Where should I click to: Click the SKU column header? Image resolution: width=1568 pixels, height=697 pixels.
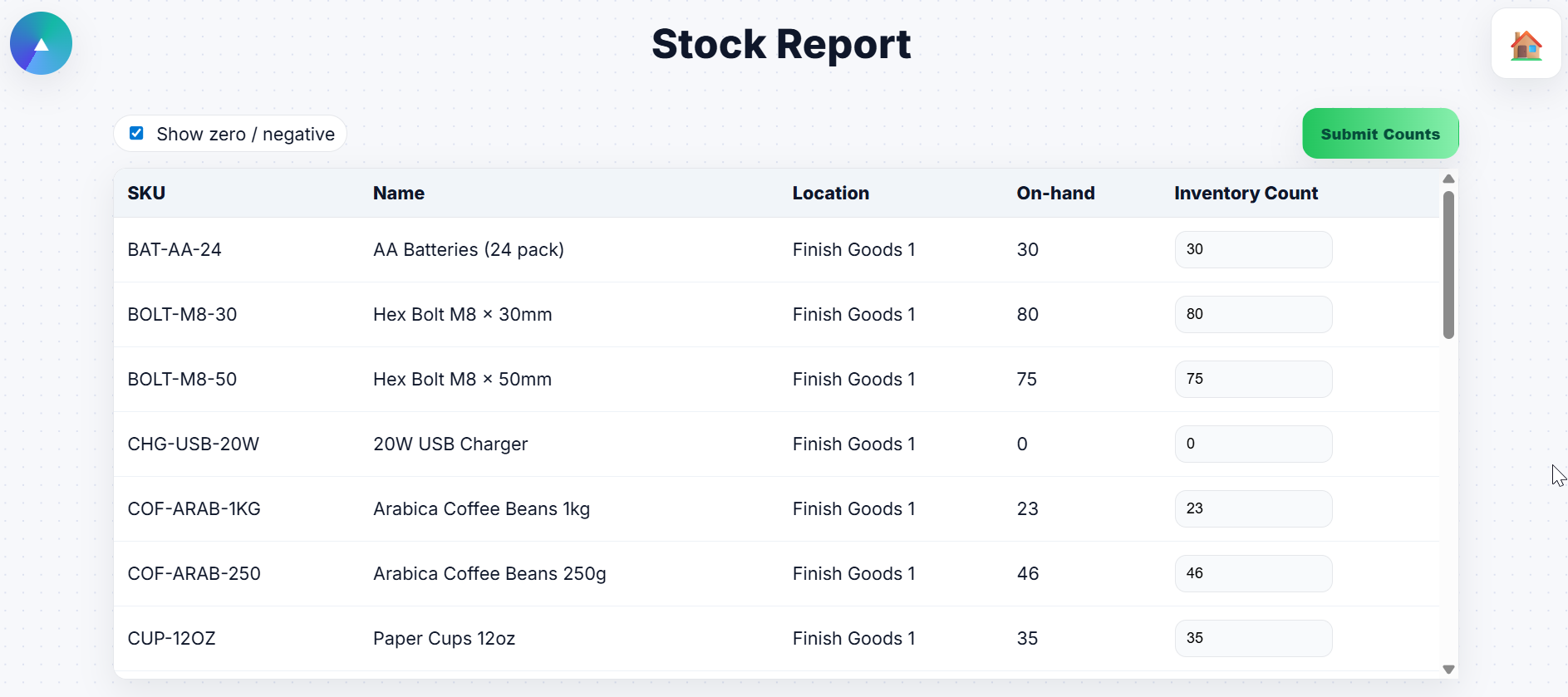146,194
